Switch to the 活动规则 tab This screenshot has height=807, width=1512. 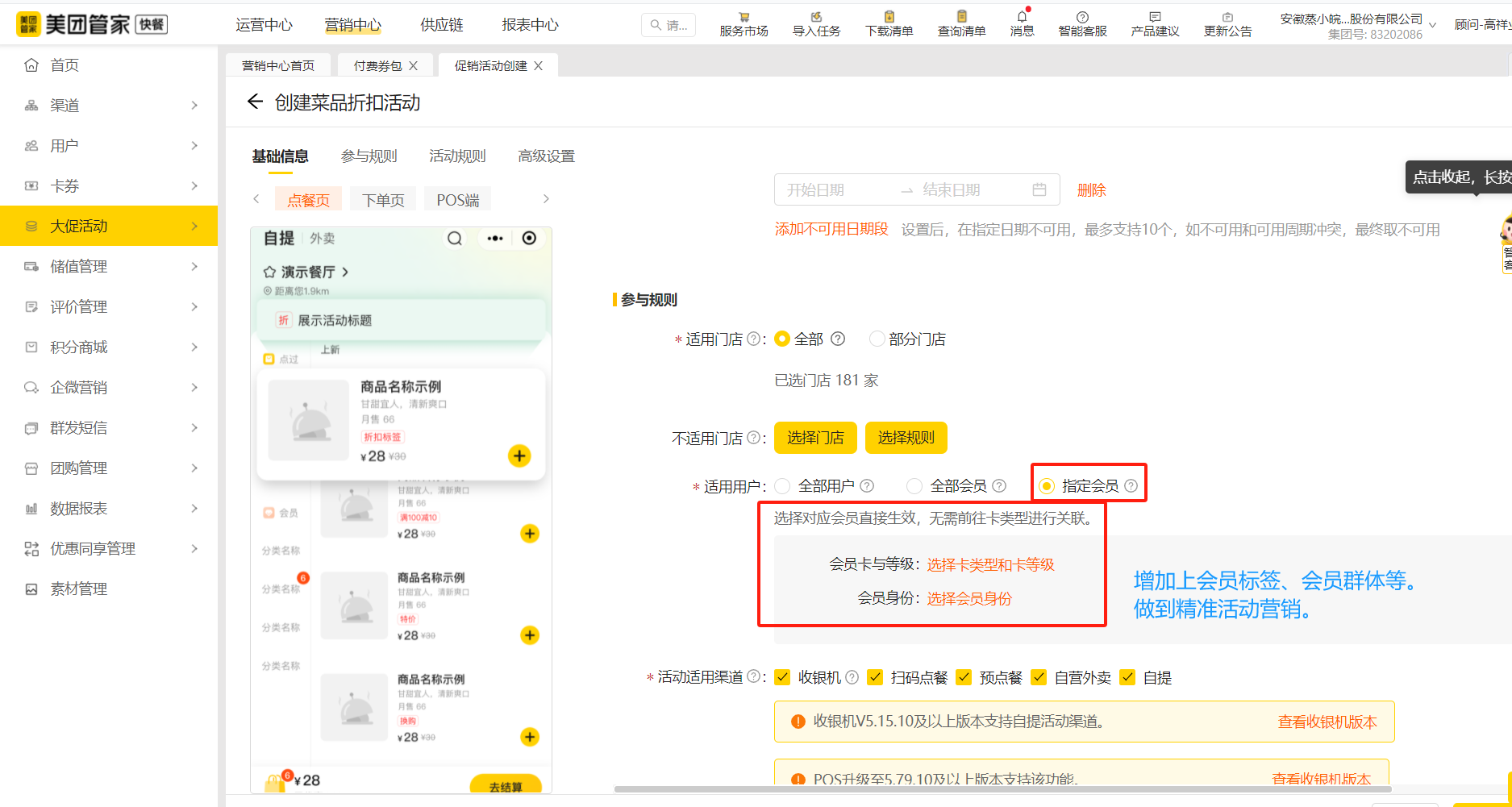(x=457, y=156)
